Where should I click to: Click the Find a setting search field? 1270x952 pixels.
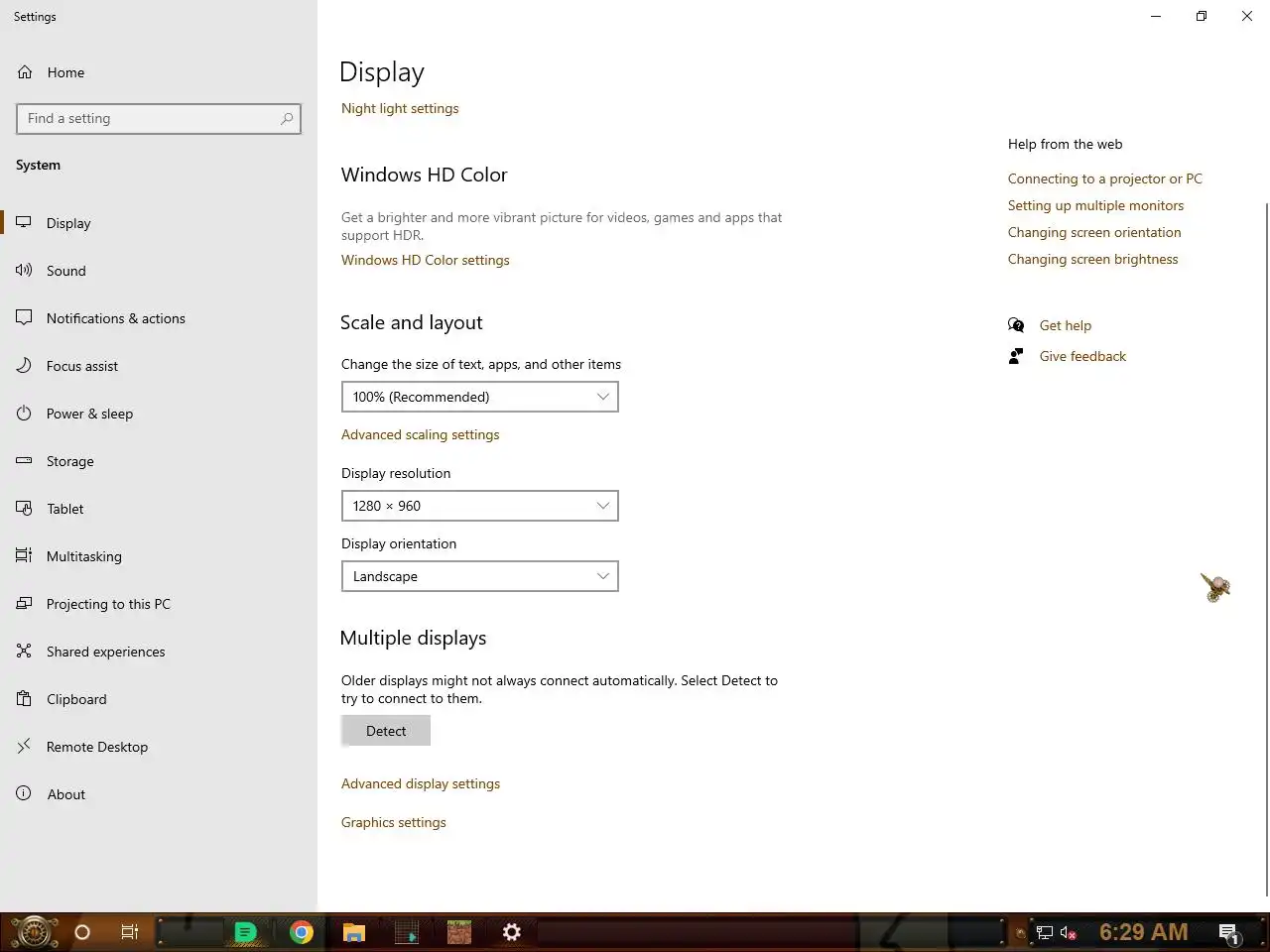(x=159, y=118)
